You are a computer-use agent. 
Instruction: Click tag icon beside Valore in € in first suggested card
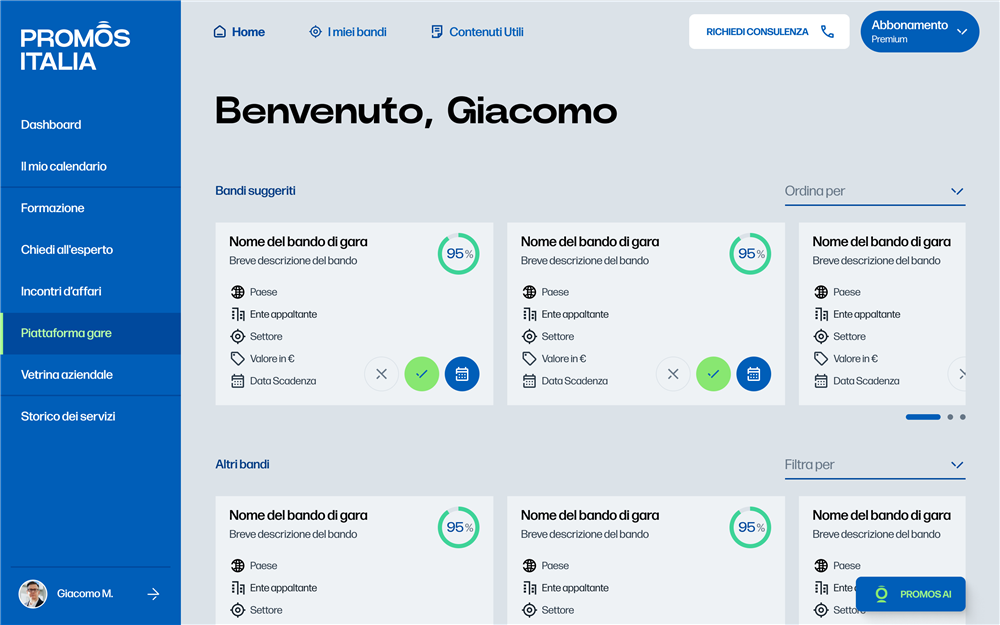click(x=237, y=358)
